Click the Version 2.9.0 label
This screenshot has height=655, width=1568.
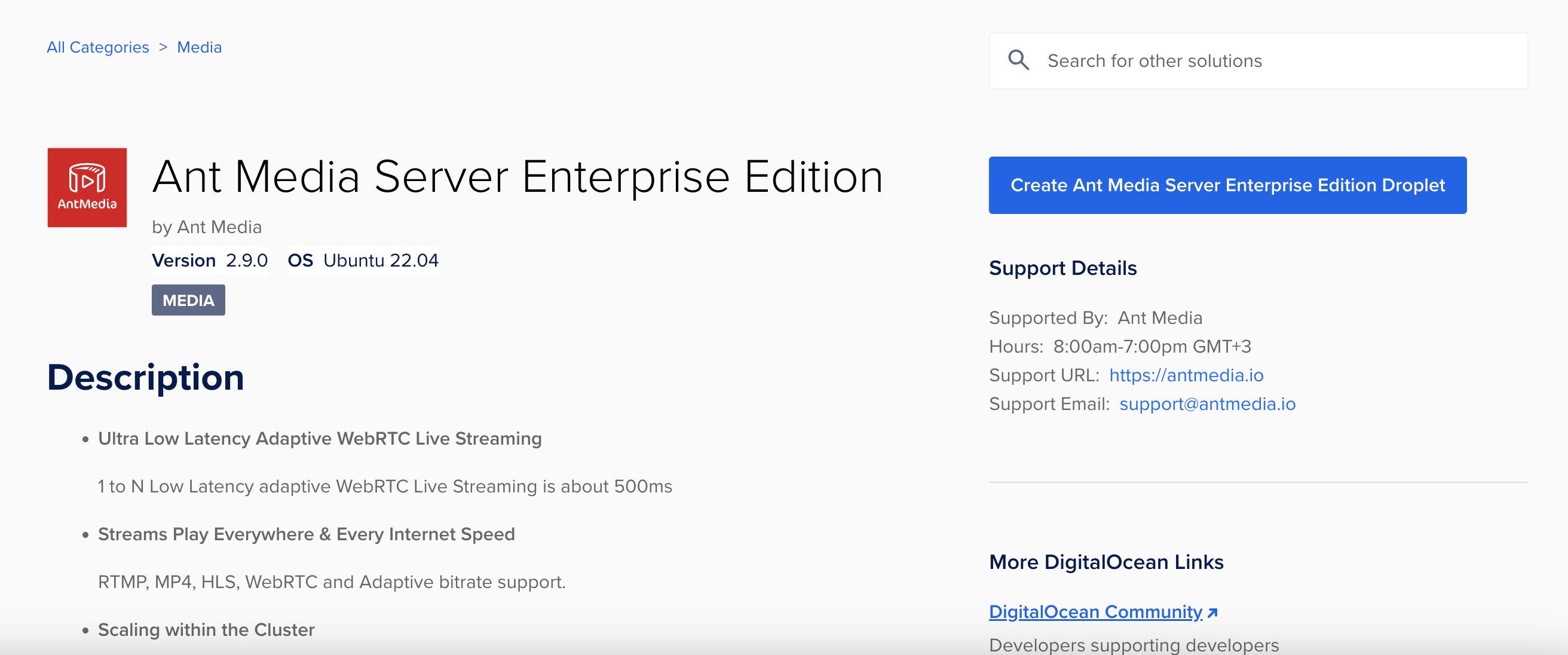[209, 261]
